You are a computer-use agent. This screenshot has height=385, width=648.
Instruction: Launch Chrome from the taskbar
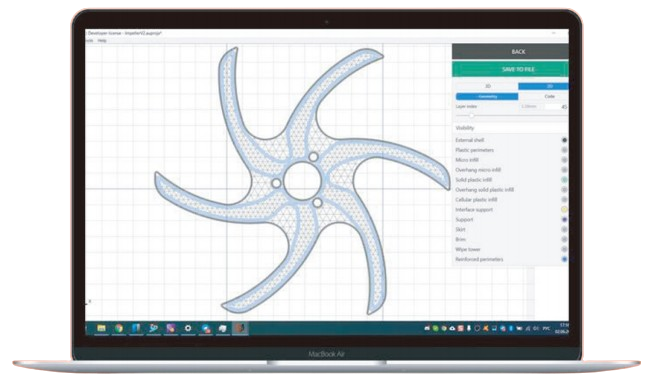click(119, 328)
